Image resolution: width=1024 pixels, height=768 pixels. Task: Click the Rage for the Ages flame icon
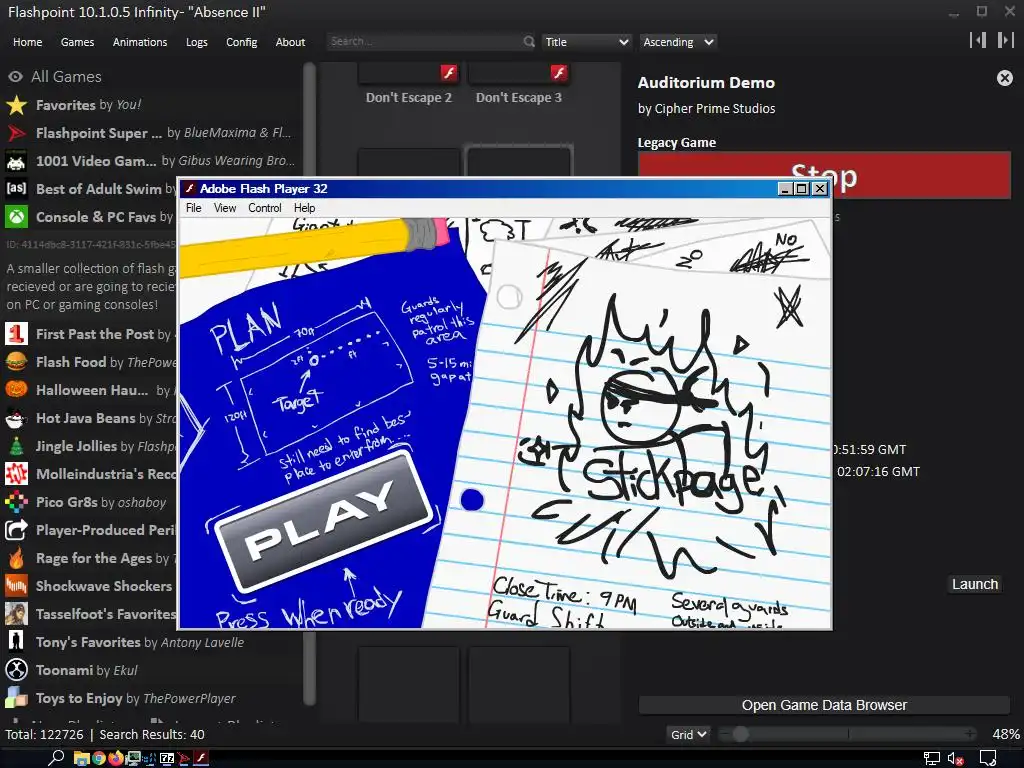pyautogui.click(x=16, y=558)
